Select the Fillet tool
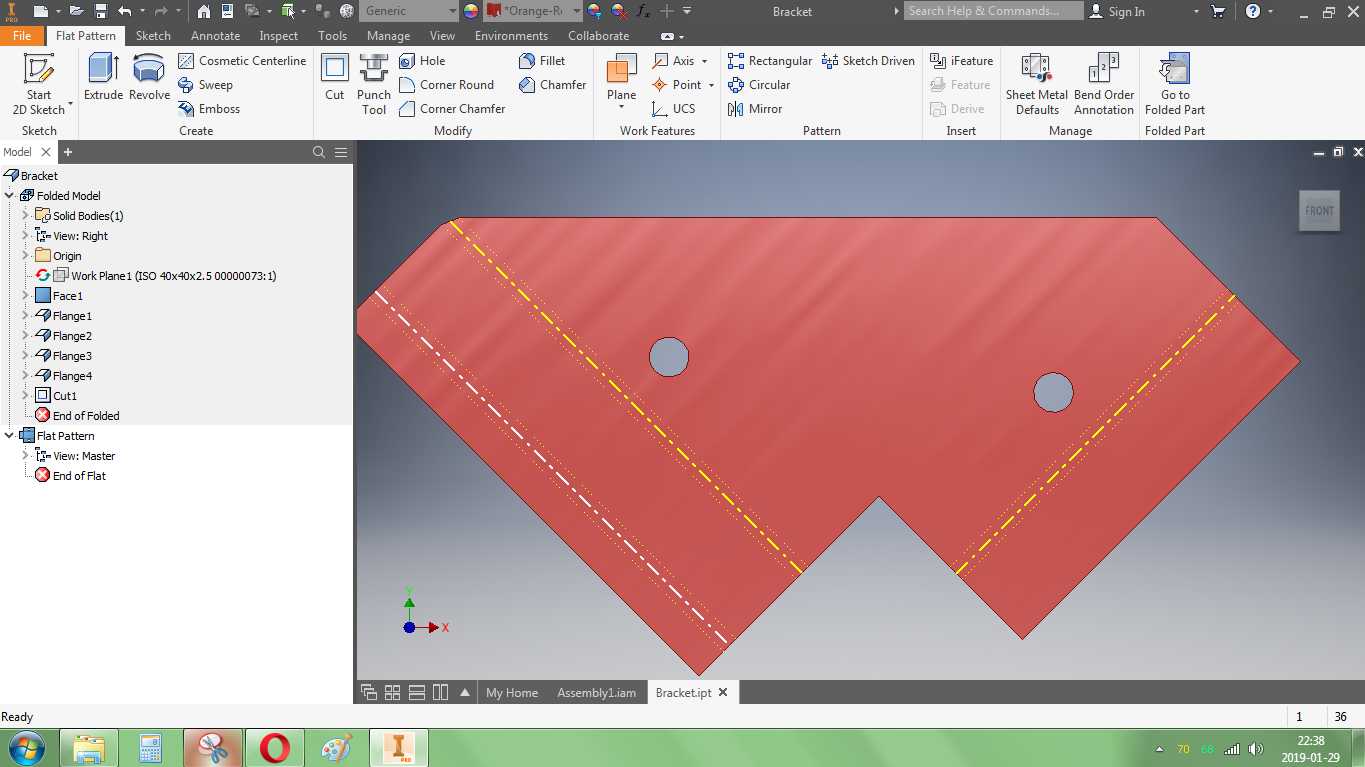The width and height of the screenshot is (1365, 767). [542, 61]
